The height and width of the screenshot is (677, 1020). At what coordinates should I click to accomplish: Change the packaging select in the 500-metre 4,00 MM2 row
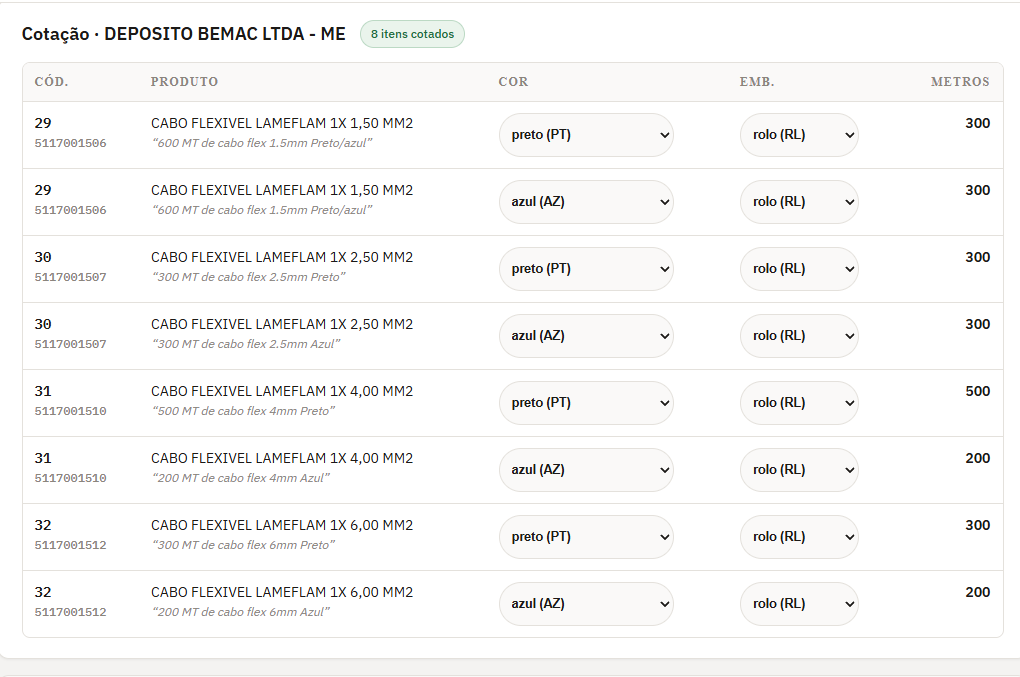(x=799, y=403)
